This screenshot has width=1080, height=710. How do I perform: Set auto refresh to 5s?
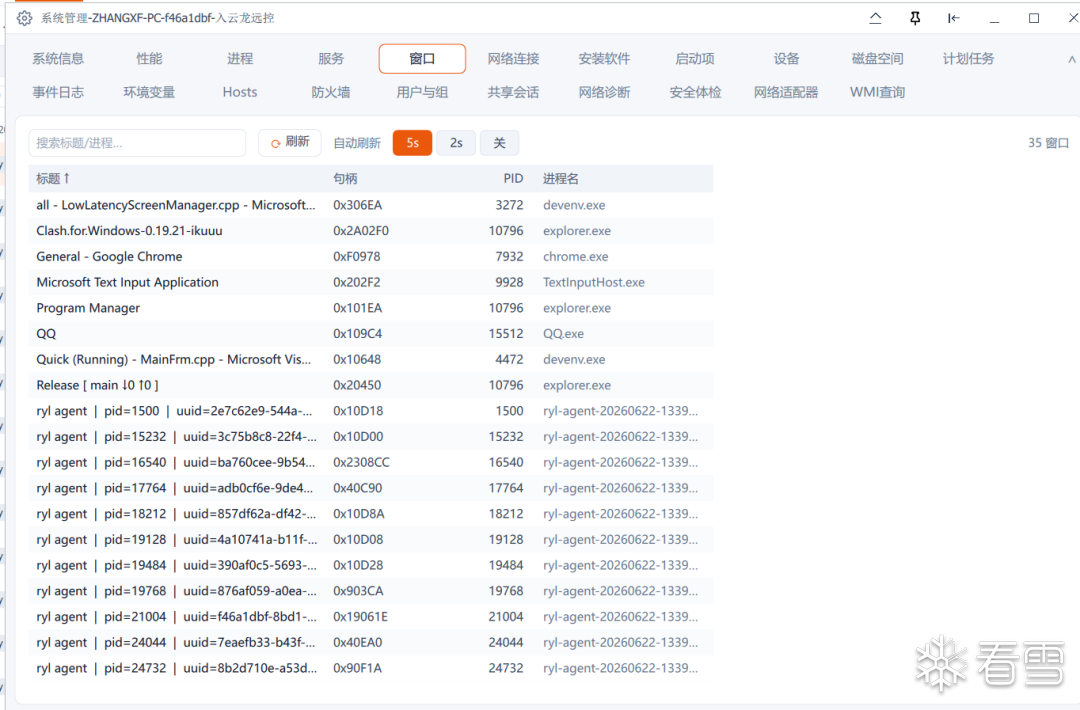tap(412, 143)
